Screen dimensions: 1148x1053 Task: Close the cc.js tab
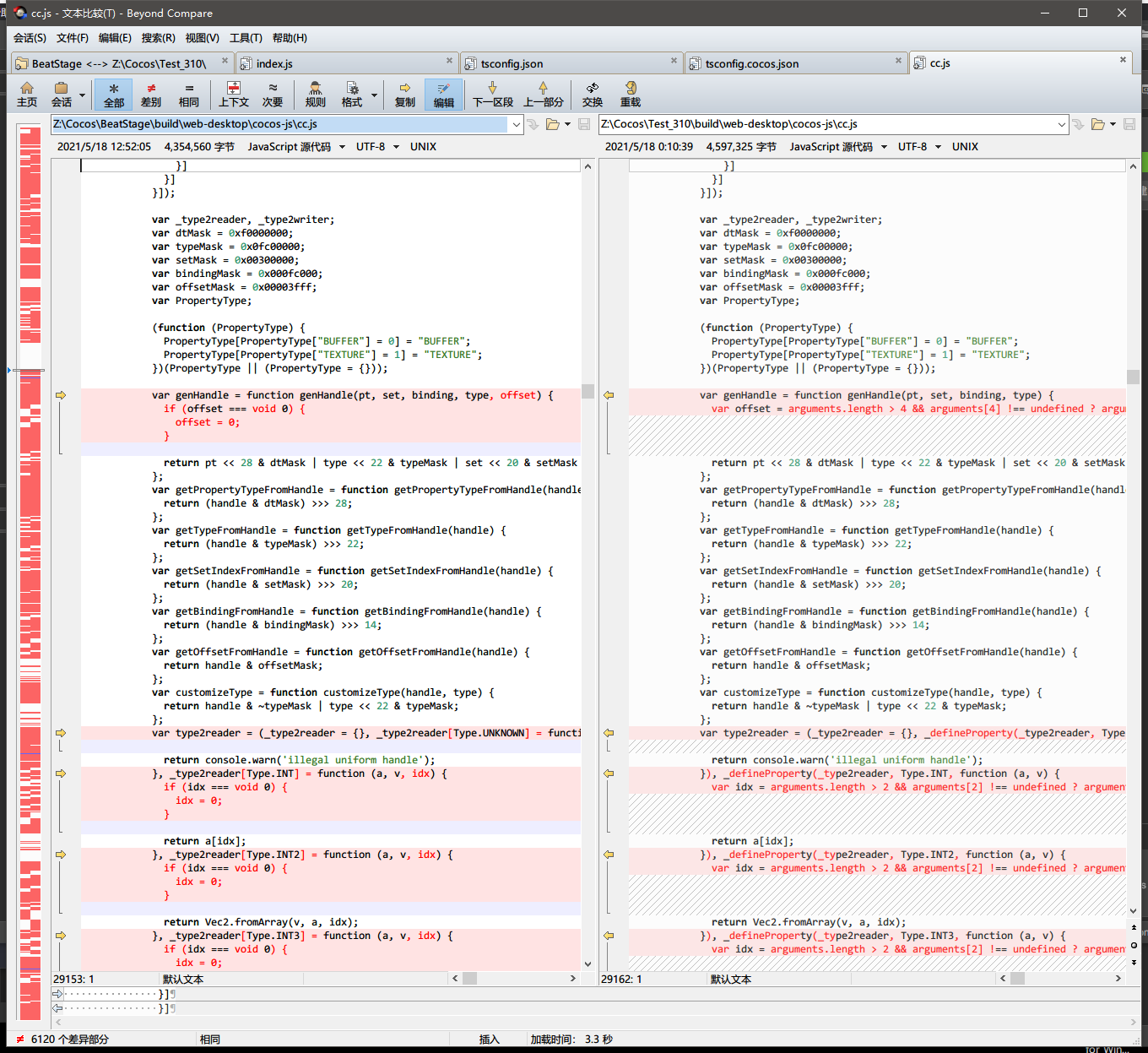1123,60
